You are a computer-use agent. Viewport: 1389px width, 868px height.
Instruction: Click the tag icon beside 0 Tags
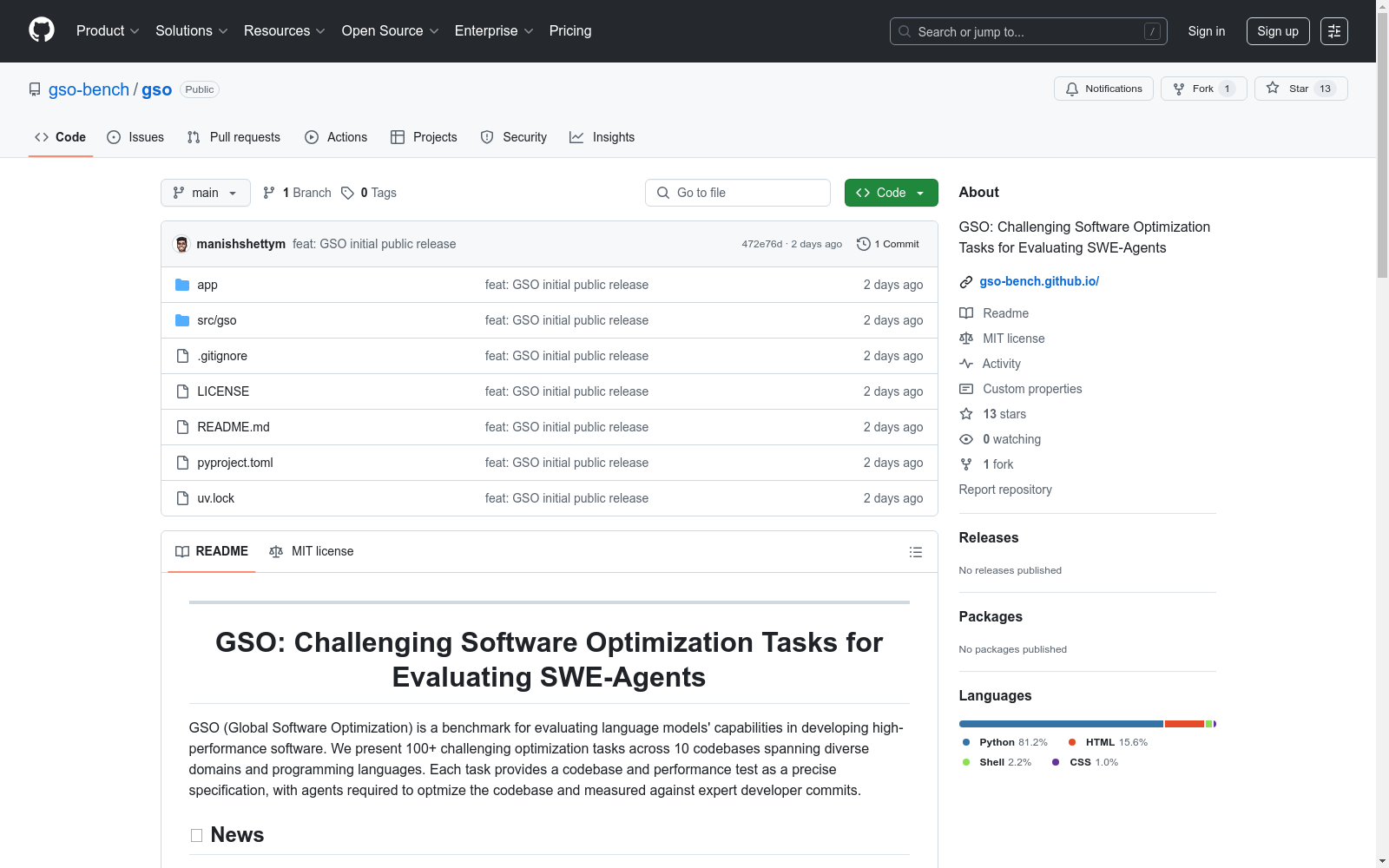(x=347, y=193)
